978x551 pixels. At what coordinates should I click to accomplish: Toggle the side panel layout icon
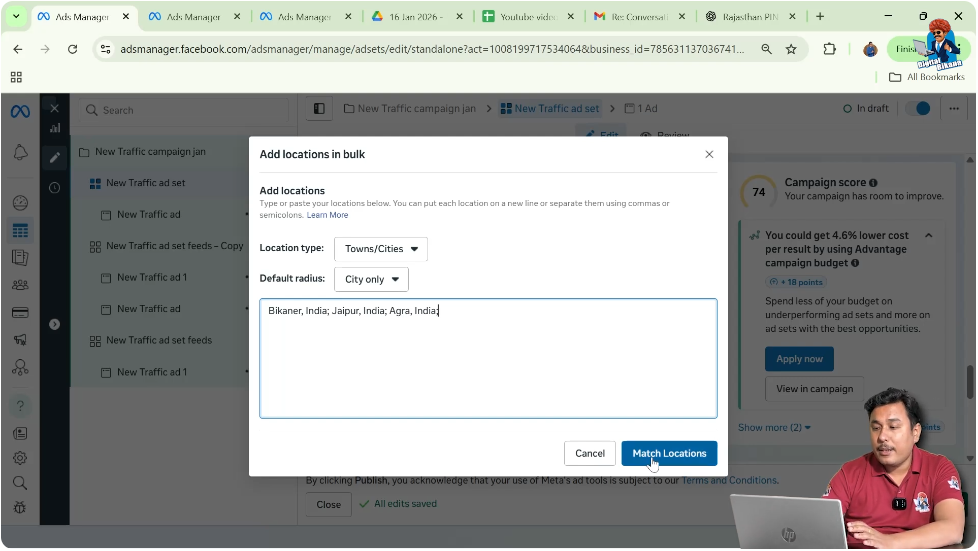(x=319, y=109)
